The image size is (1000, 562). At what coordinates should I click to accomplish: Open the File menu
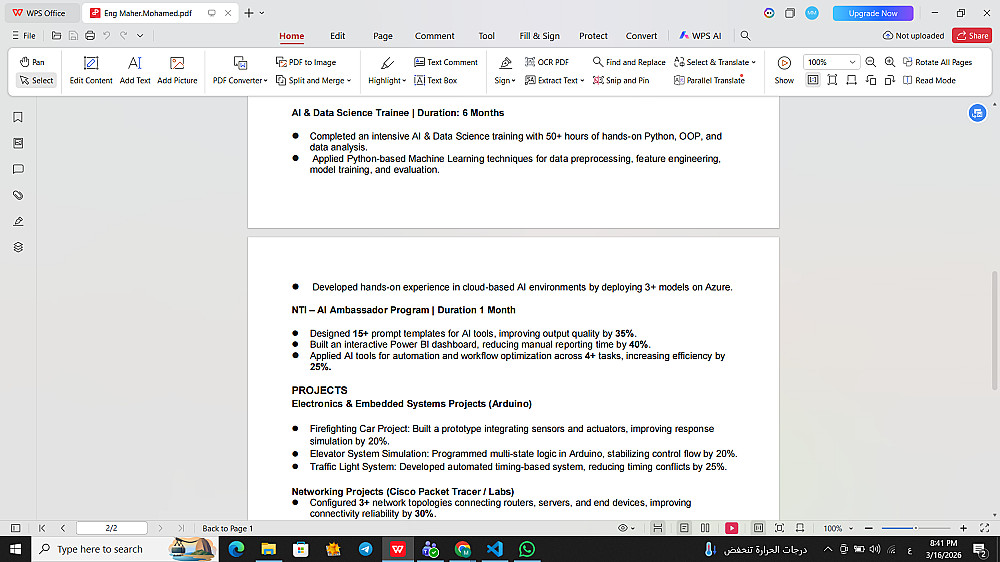pyautogui.click(x=24, y=36)
